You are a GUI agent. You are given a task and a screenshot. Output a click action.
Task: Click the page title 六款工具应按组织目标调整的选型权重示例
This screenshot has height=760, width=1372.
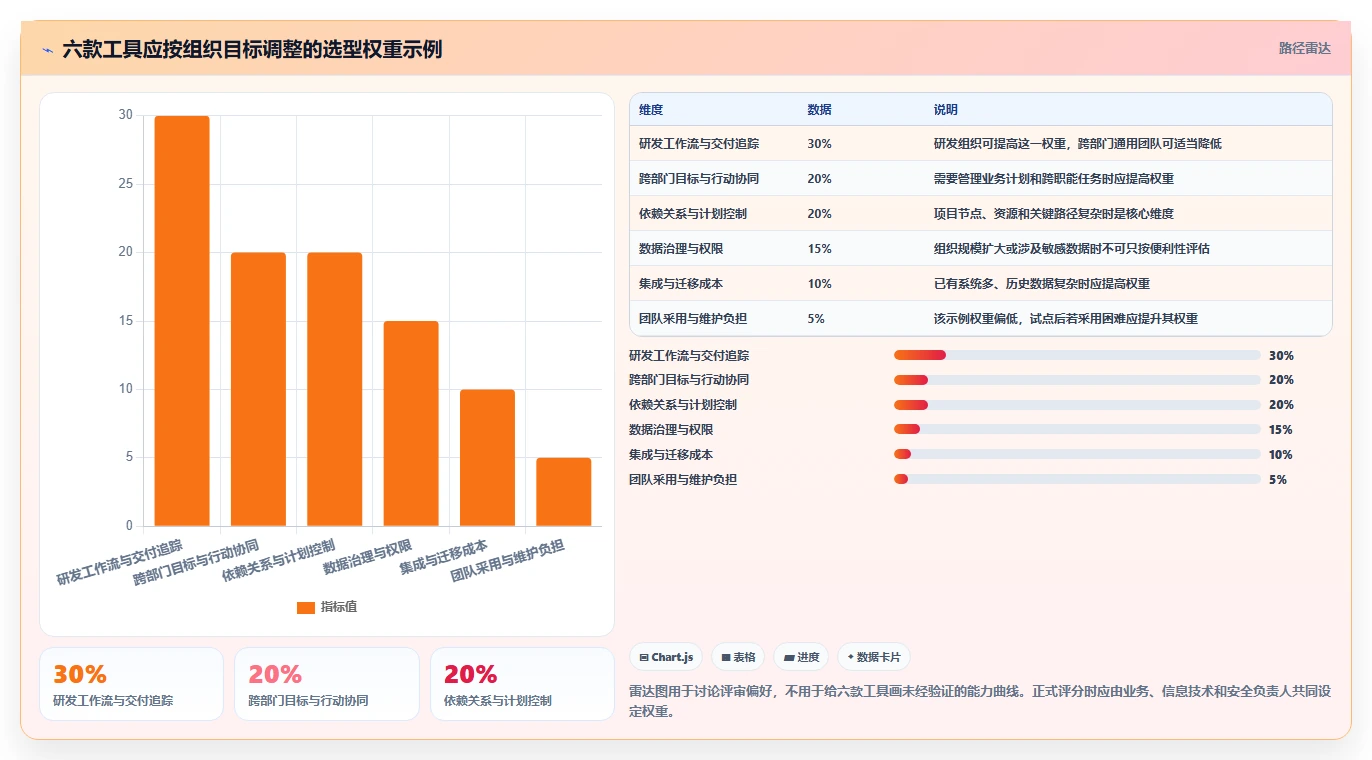[x=252, y=49]
